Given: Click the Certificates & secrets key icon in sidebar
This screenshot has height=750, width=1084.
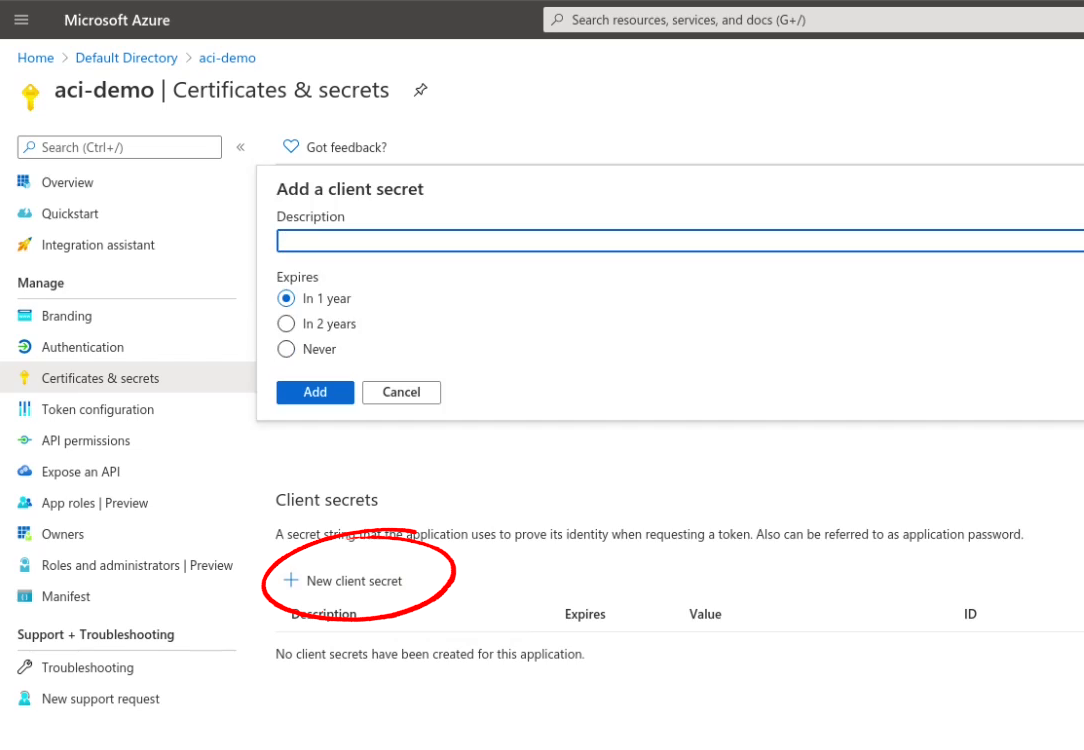Looking at the screenshot, I should click(x=24, y=377).
